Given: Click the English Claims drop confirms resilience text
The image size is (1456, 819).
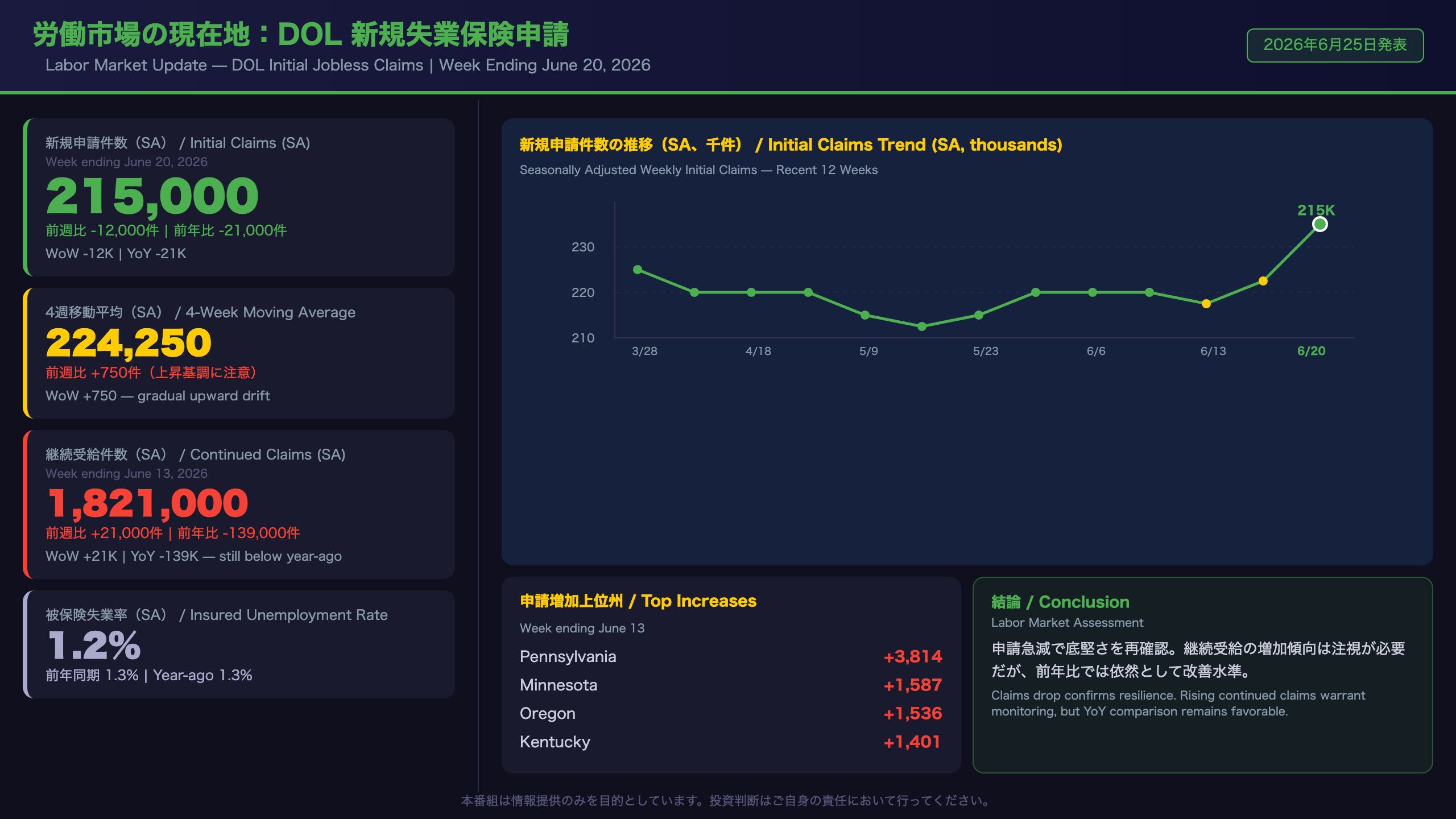Looking at the screenshot, I should tap(1178, 704).
